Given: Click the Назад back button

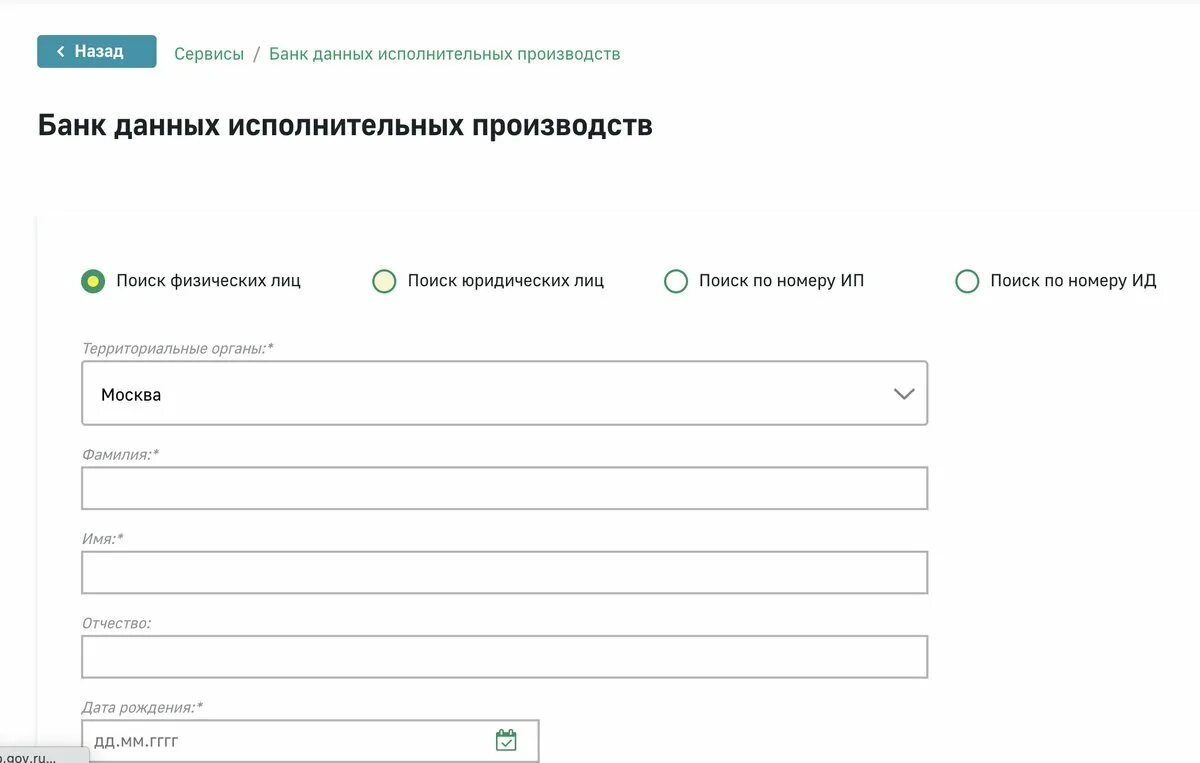Looking at the screenshot, I should [97, 51].
